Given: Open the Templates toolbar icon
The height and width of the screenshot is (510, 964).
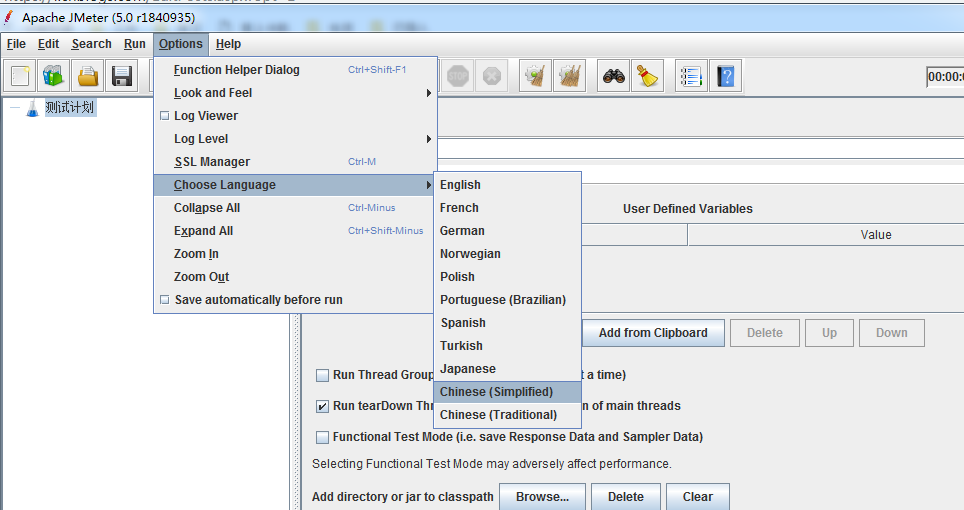Looking at the screenshot, I should pyautogui.click(x=53, y=76).
